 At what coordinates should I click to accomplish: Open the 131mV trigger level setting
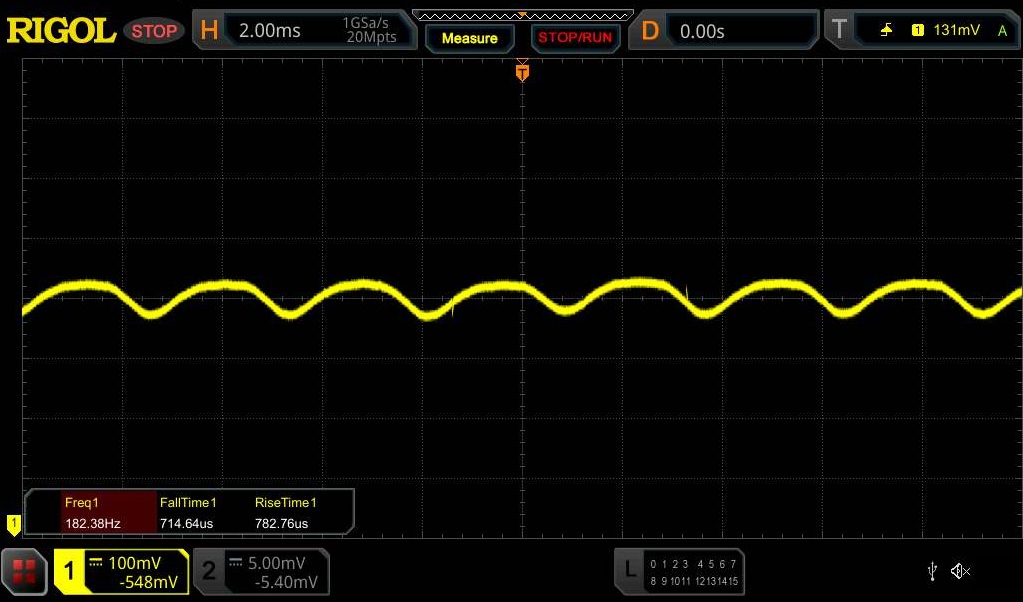(x=956, y=31)
